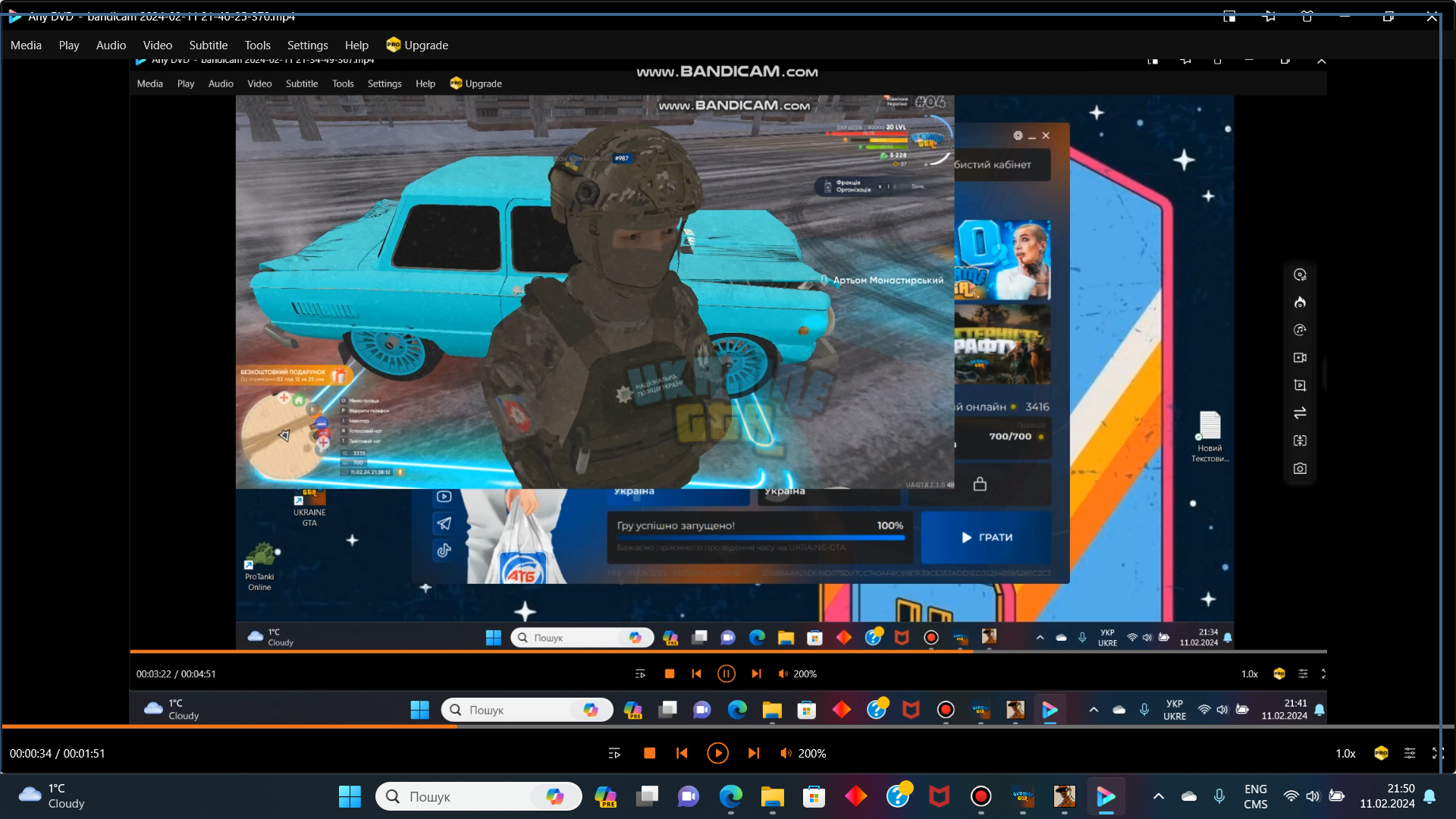Open the volume icon in the bottom system tray
Image resolution: width=1456 pixels, height=819 pixels.
1313,797
